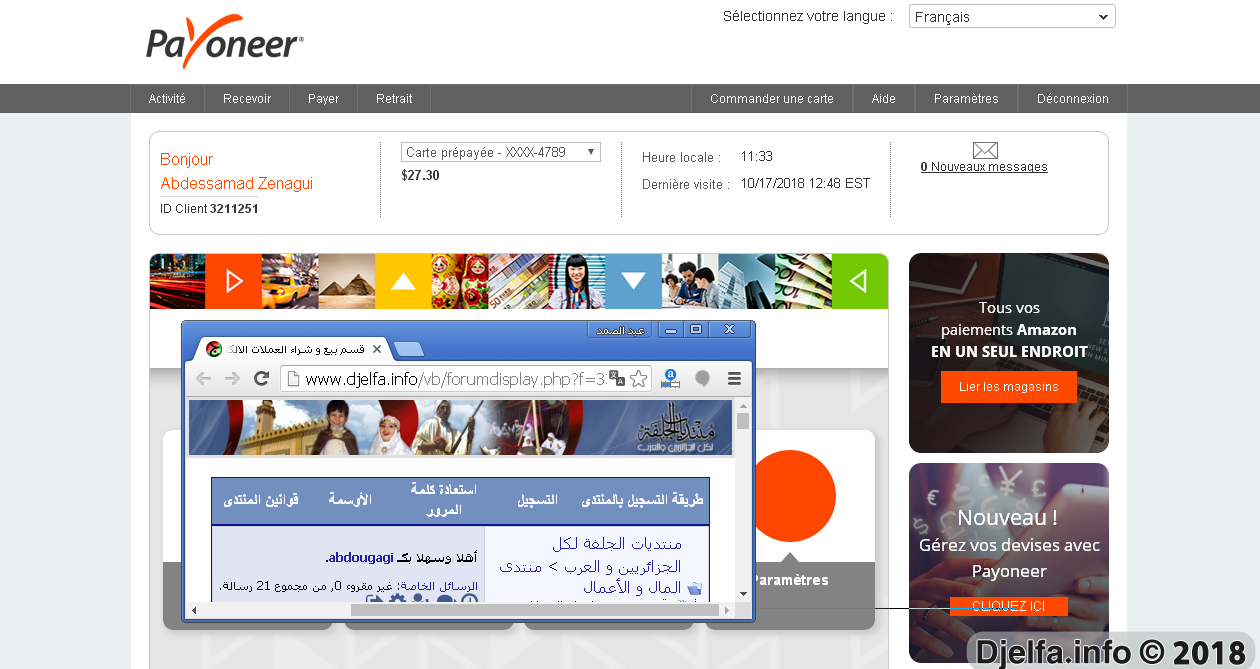The width and height of the screenshot is (1260, 669).
Task: Click the translate page icon in address bar
Action: pyautogui.click(x=617, y=378)
